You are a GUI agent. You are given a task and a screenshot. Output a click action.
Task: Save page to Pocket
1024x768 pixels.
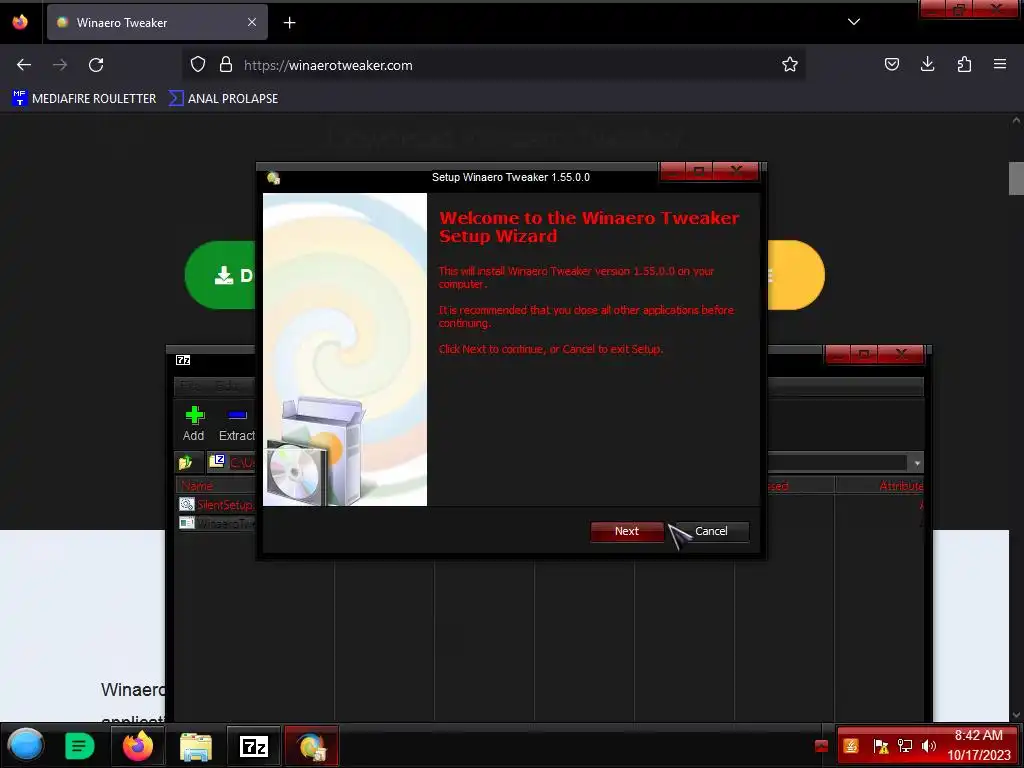click(891, 65)
